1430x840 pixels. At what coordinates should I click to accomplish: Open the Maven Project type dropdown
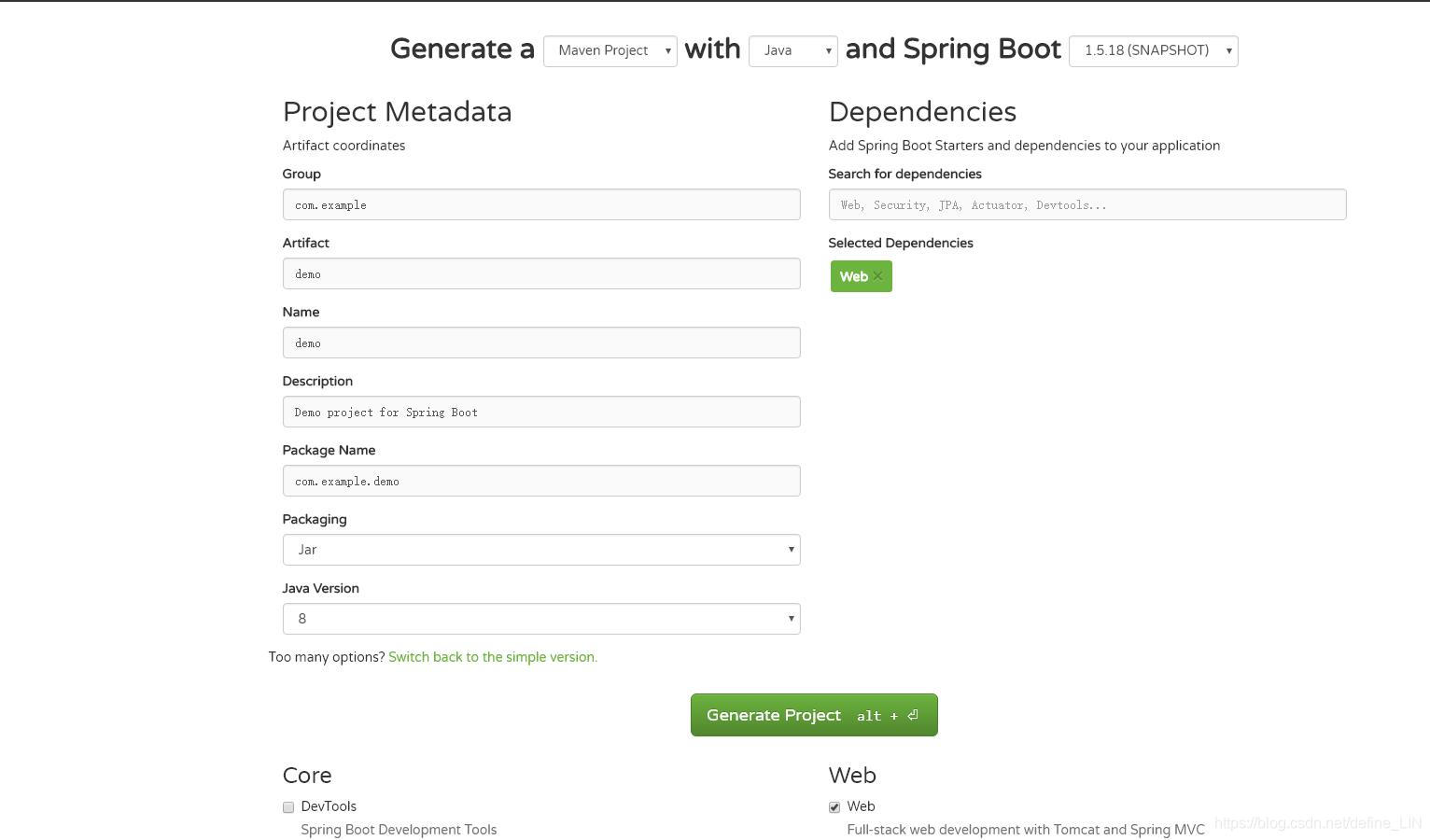(610, 50)
